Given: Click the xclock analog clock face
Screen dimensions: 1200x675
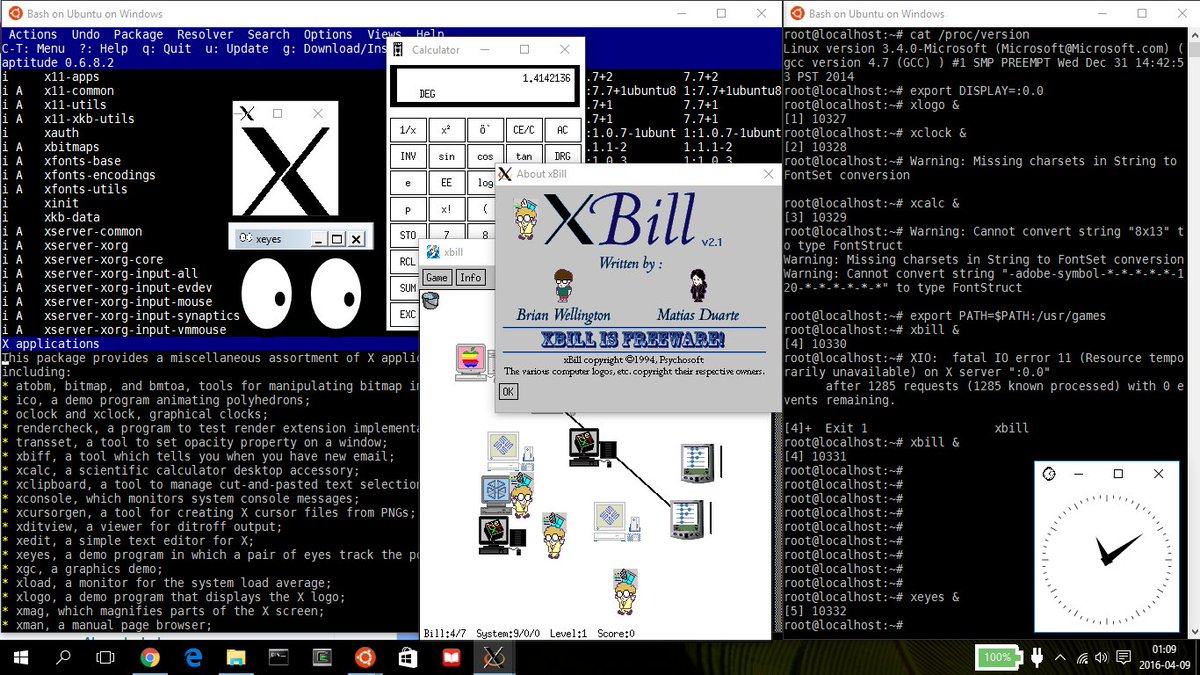Looking at the screenshot, I should click(x=1107, y=558).
